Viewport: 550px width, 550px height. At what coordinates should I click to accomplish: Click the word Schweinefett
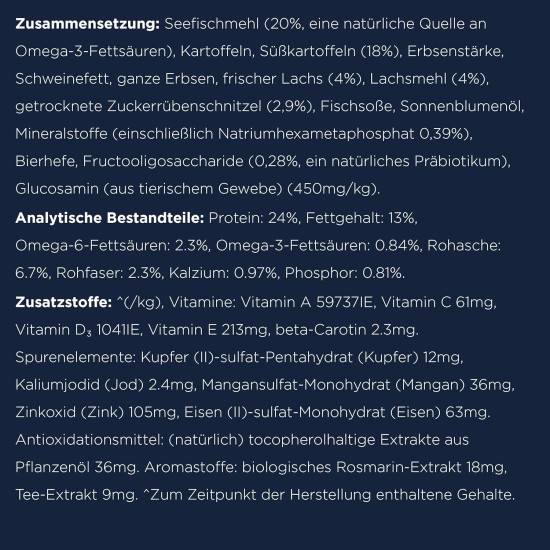click(x=63, y=79)
